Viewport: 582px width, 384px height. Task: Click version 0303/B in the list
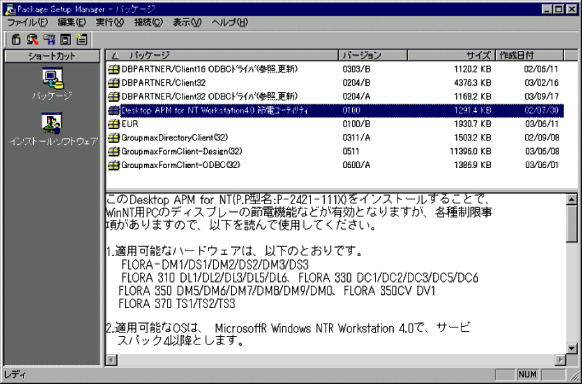point(356,69)
